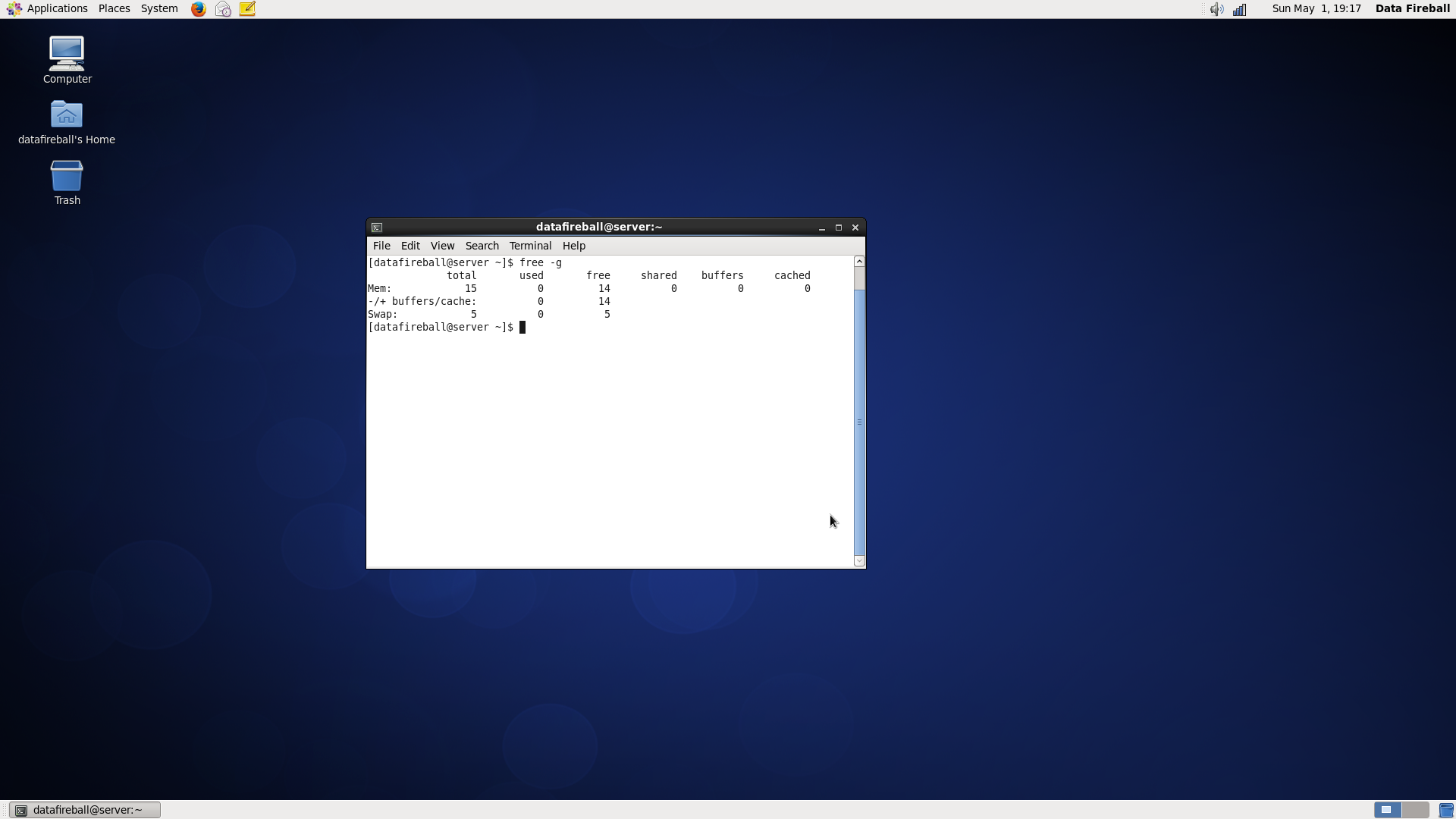Open the Applications menu
This screenshot has width=1456, height=819.
click(x=57, y=8)
